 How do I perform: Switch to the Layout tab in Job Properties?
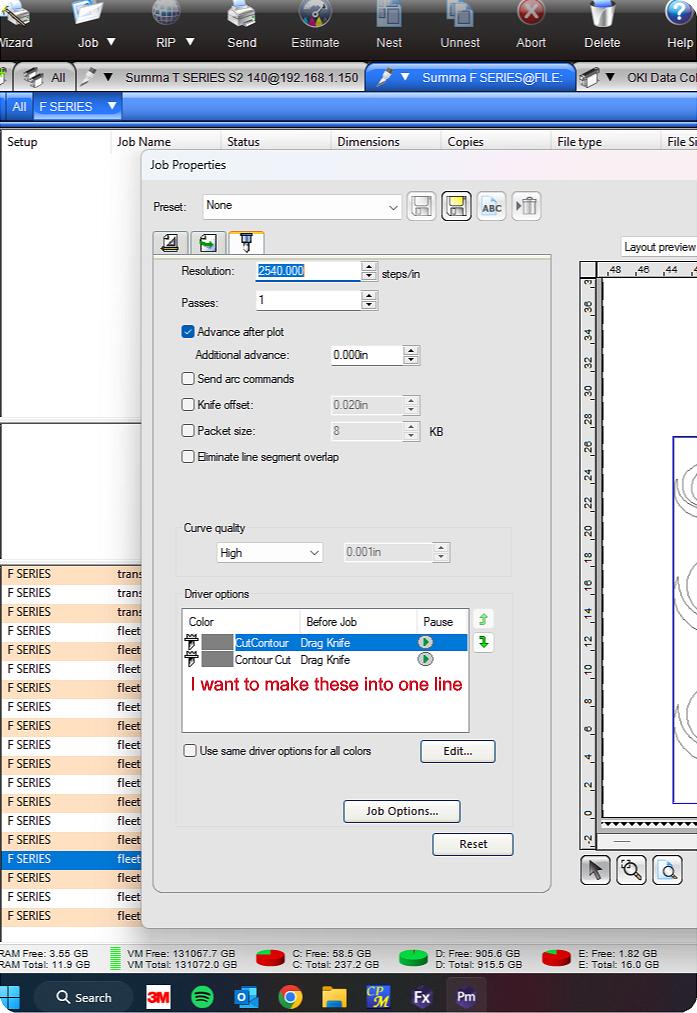(170, 243)
